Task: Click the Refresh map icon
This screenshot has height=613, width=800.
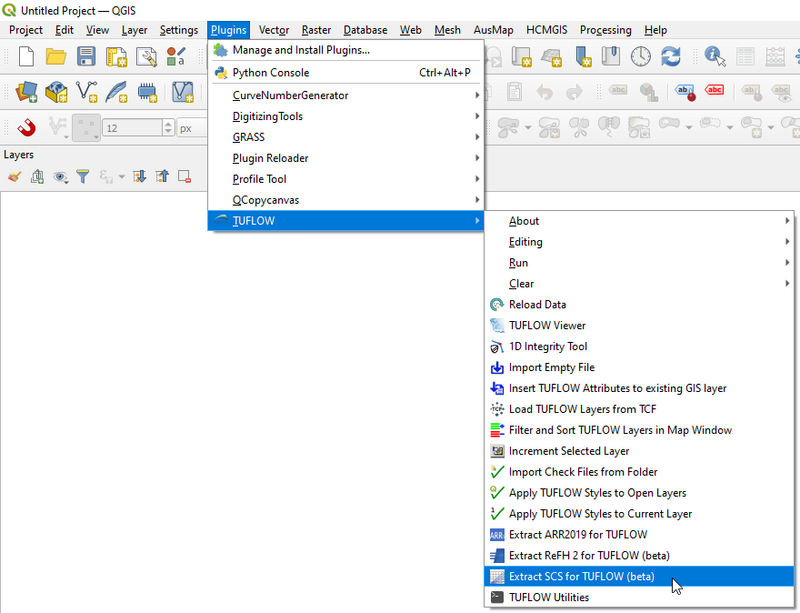Action: click(x=671, y=57)
